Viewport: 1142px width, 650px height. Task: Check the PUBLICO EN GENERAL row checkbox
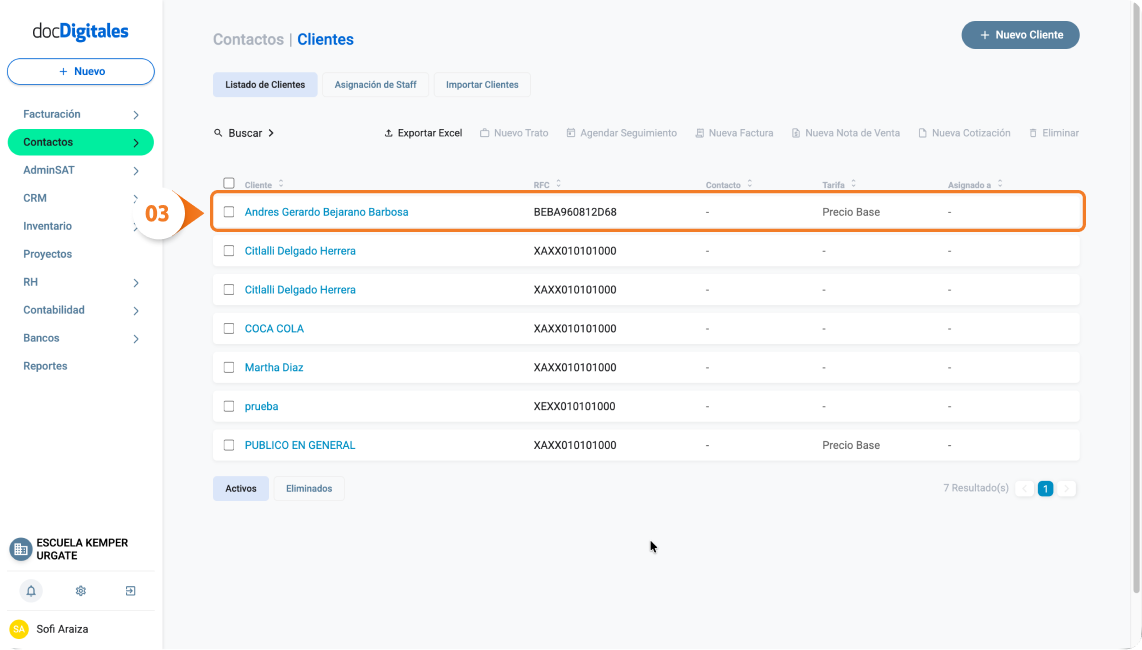pos(229,445)
